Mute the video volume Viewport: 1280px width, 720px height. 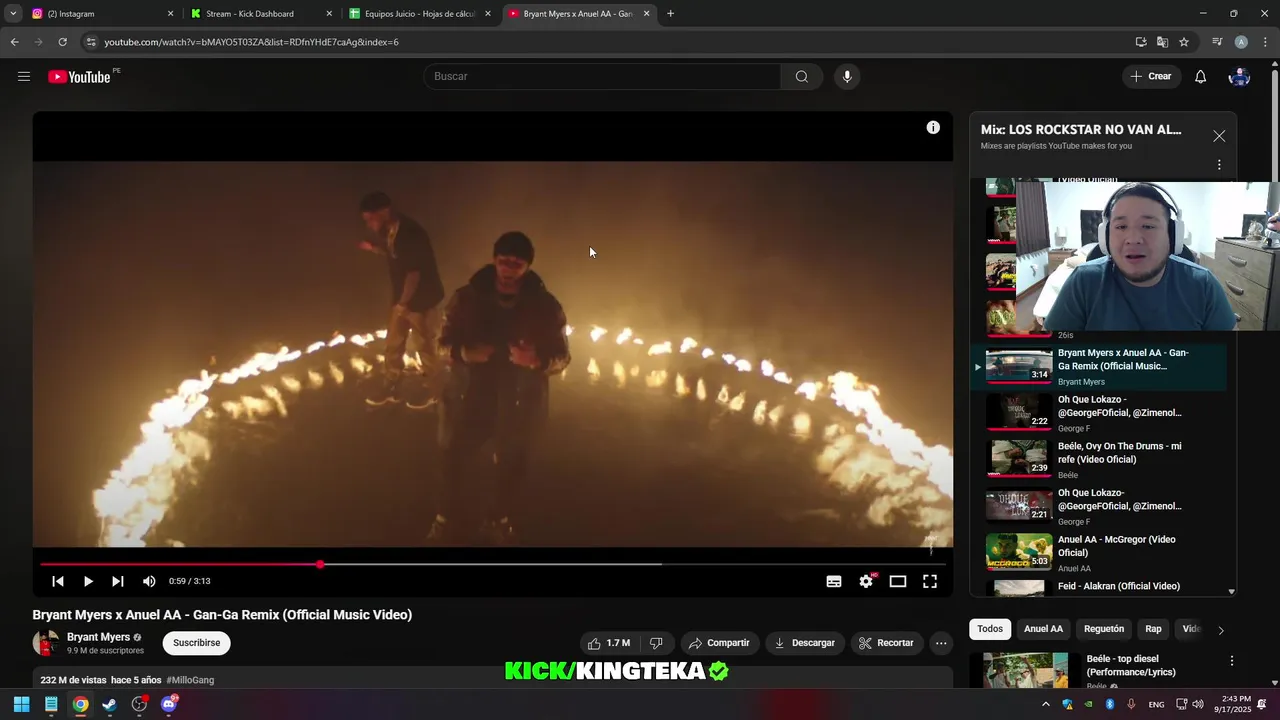(x=149, y=581)
